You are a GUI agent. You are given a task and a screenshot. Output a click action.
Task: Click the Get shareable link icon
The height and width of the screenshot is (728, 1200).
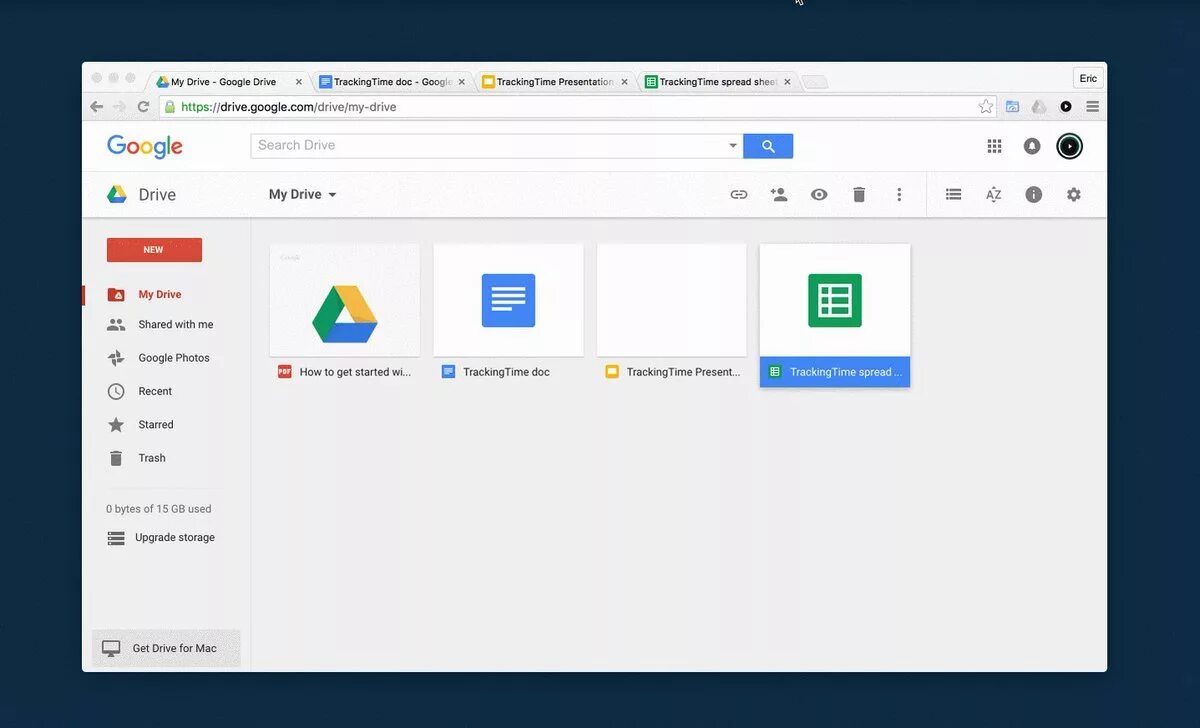[739, 195]
